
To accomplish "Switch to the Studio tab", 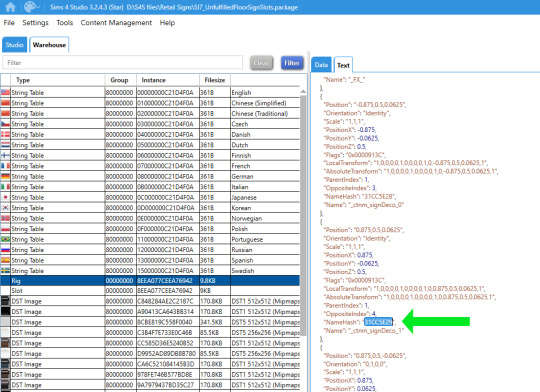I will point(14,45).
